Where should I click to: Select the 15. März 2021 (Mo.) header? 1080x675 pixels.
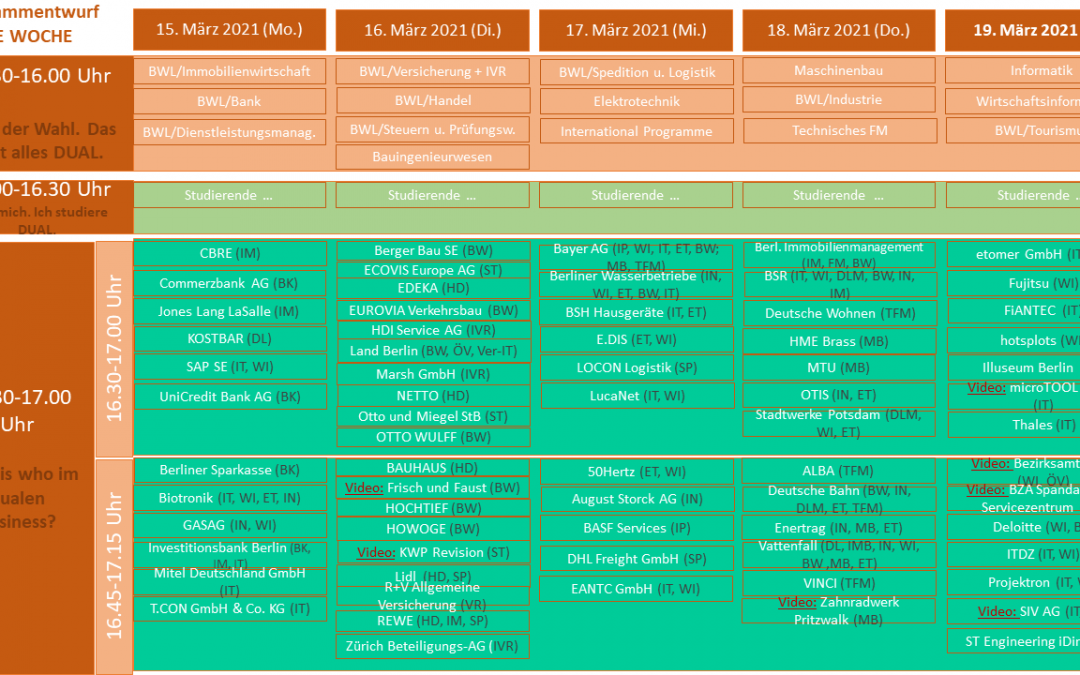[229, 30]
